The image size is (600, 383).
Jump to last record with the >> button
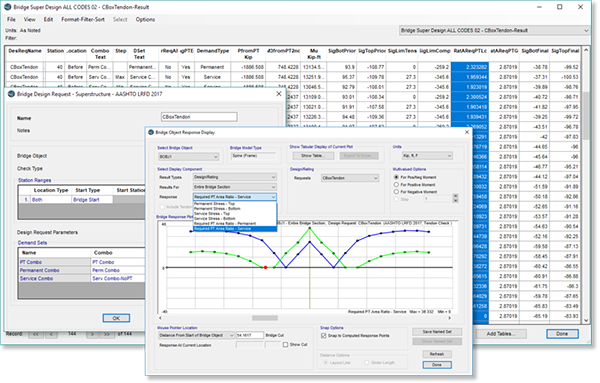click(x=107, y=334)
